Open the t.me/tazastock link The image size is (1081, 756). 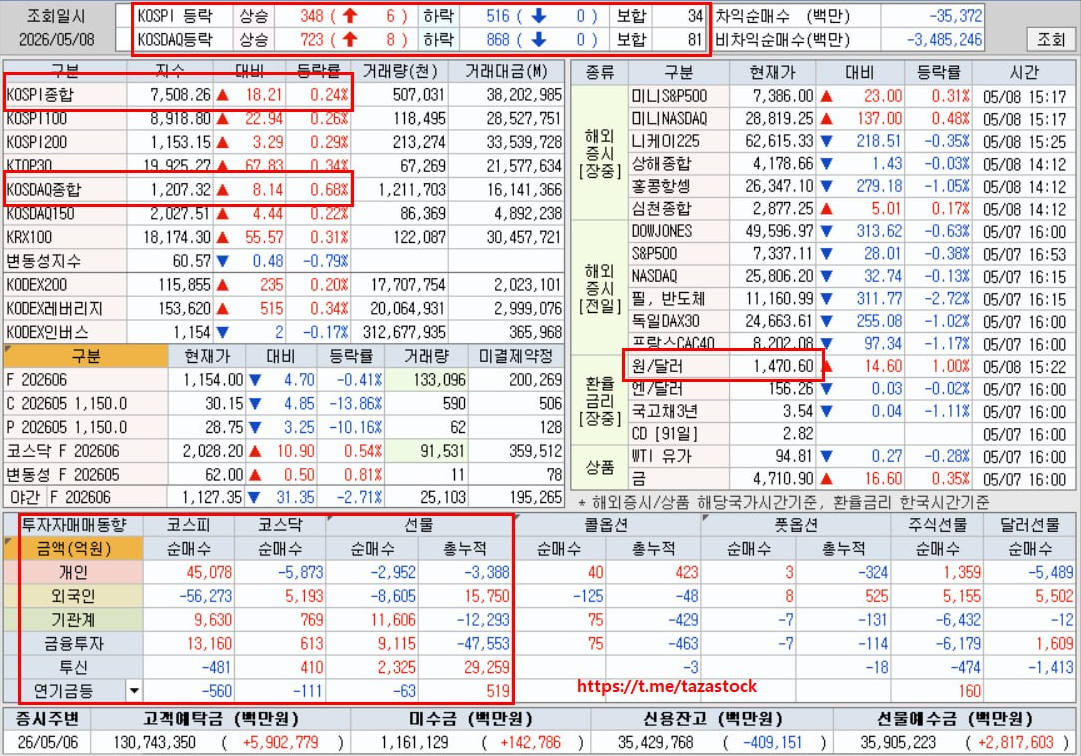pyautogui.click(x=667, y=686)
